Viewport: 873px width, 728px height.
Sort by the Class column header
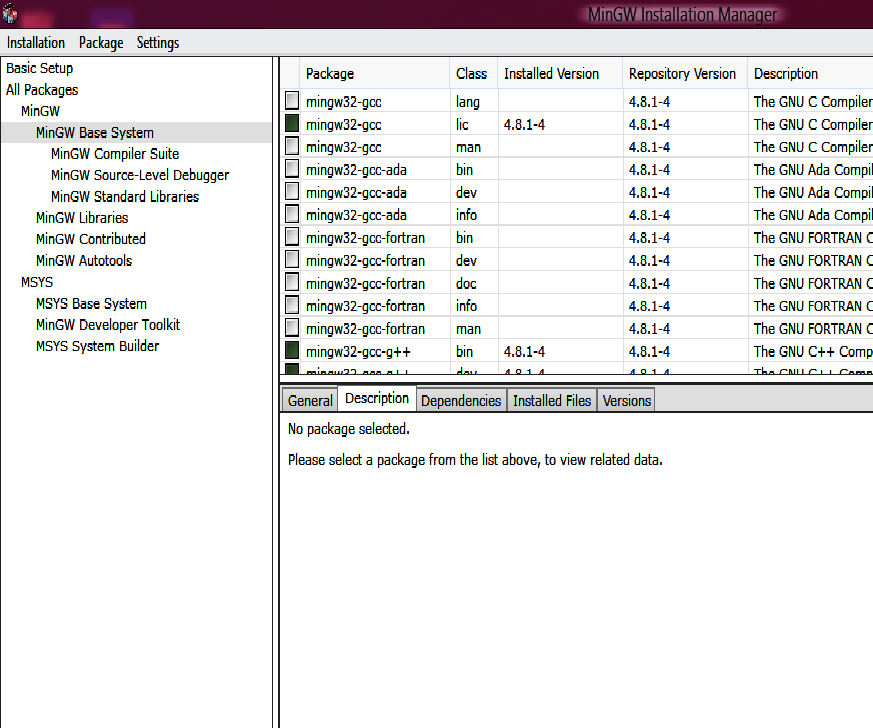coord(473,73)
